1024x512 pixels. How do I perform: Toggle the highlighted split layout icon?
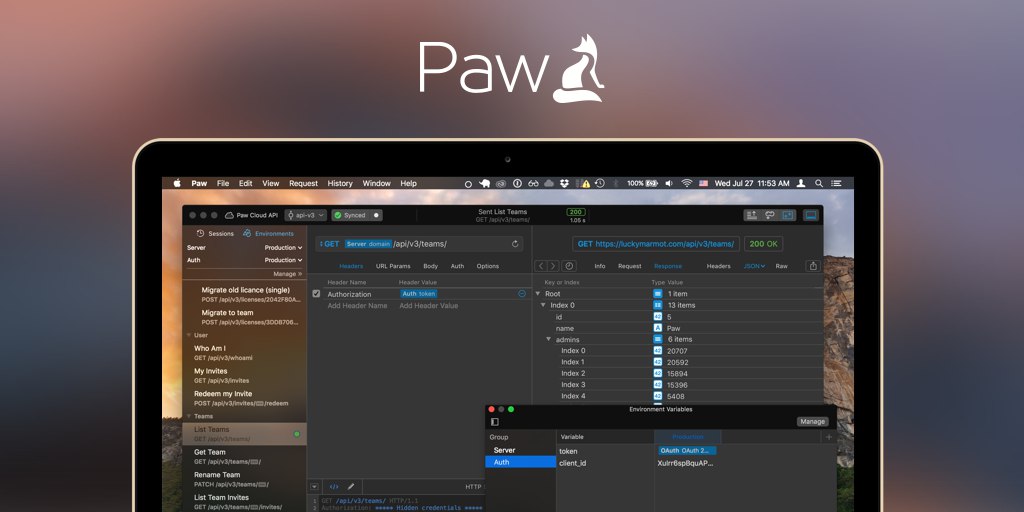[788, 214]
